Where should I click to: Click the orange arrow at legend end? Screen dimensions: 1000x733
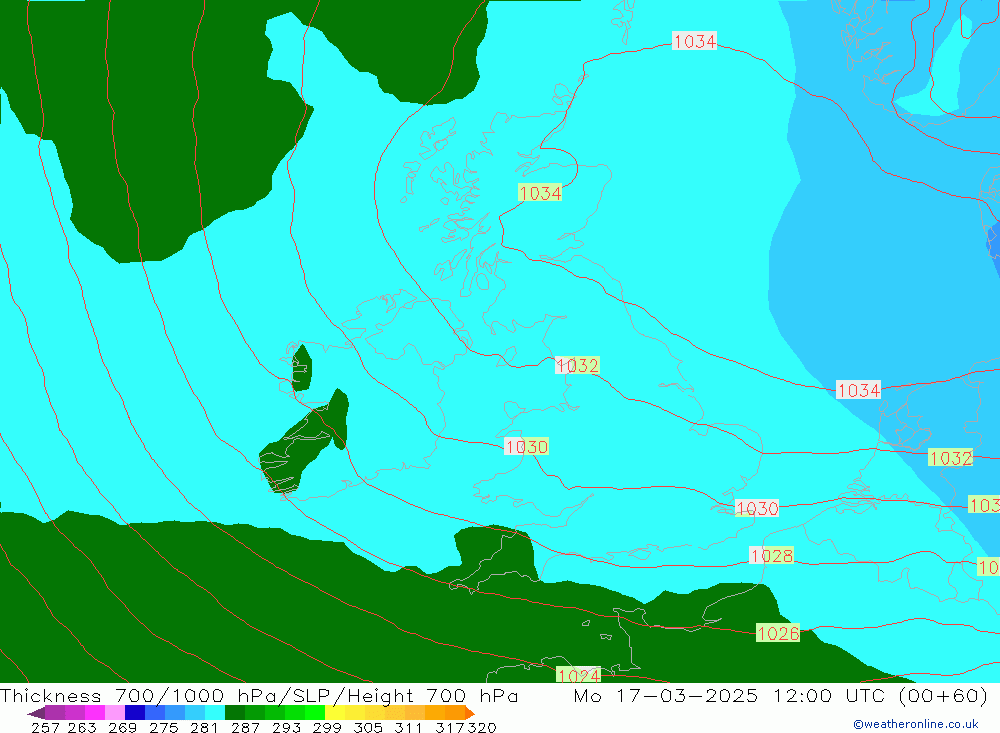point(470,713)
